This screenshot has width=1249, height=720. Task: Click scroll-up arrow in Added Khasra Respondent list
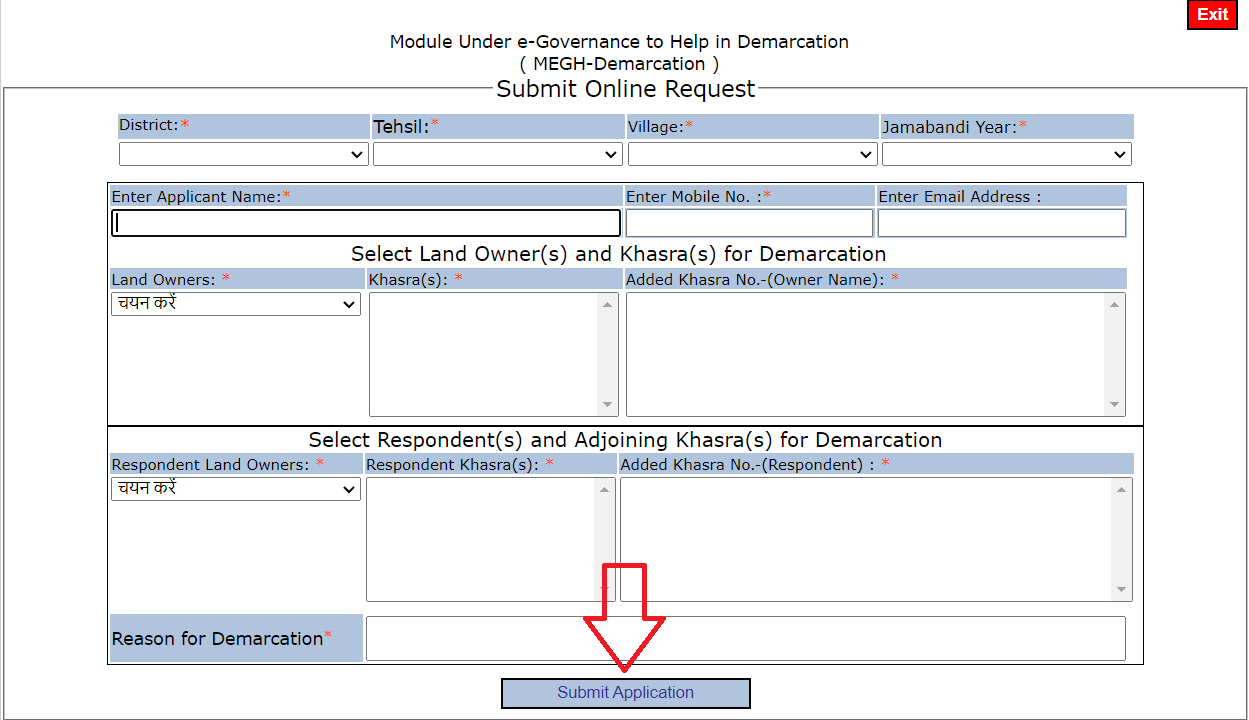click(x=1121, y=489)
